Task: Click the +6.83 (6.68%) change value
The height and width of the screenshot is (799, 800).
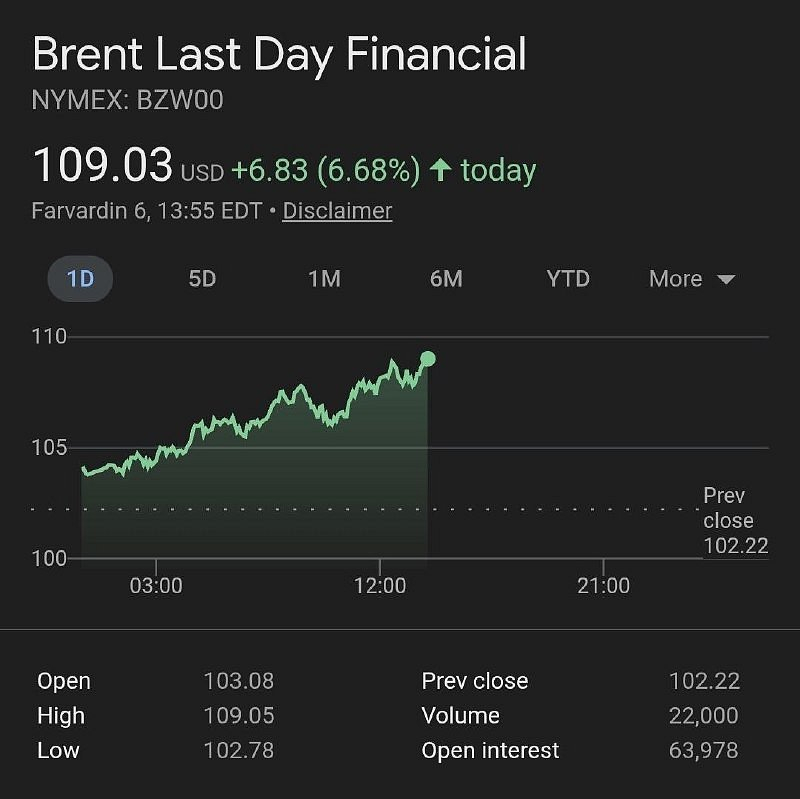Action: point(325,170)
